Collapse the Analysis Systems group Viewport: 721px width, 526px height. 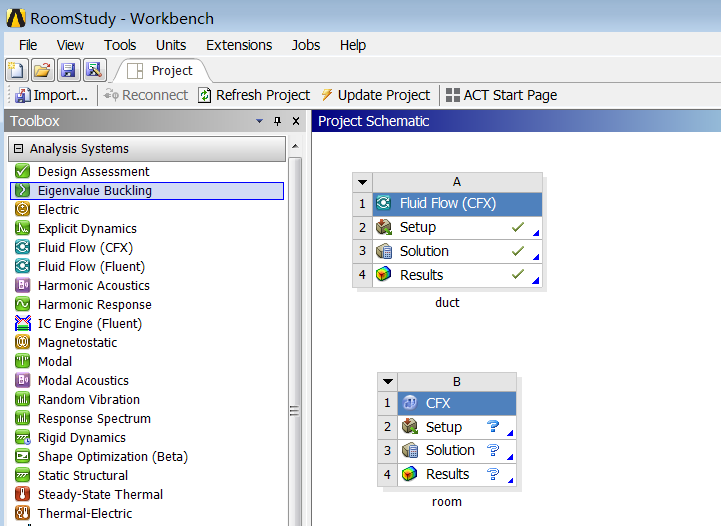(x=18, y=149)
